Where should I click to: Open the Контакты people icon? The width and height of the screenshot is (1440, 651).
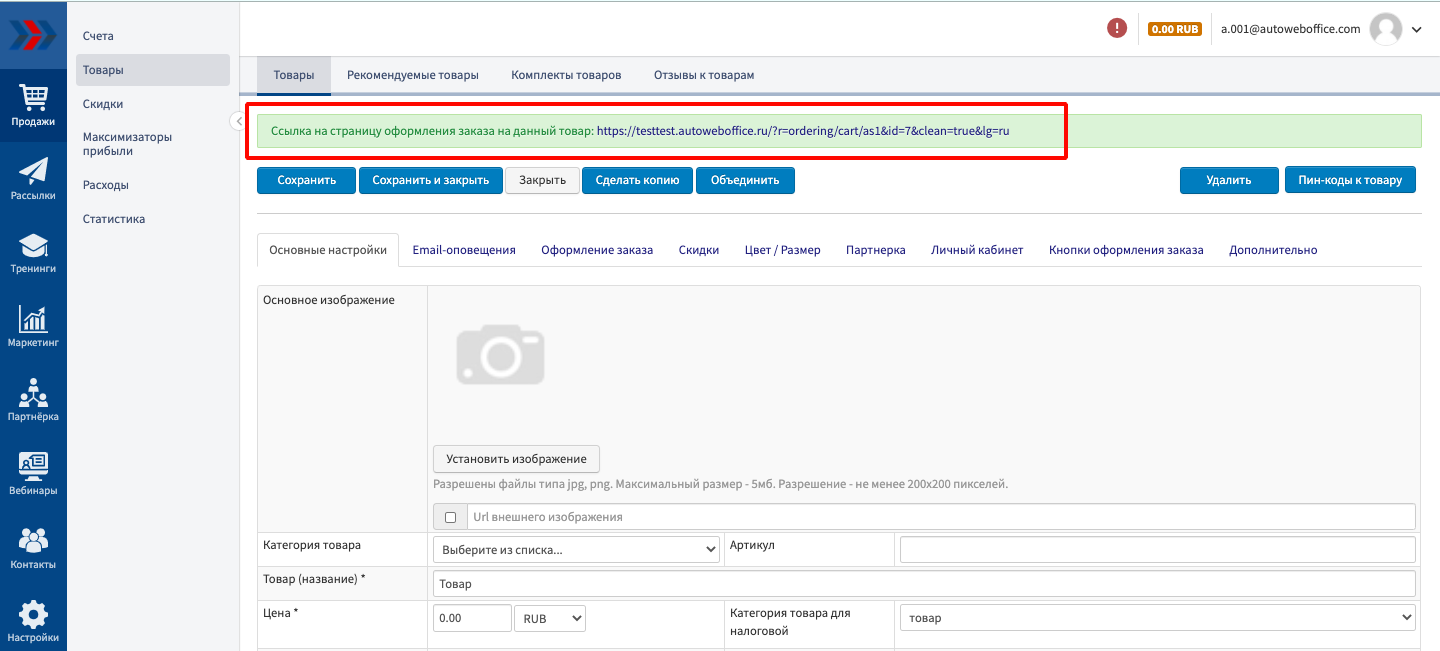[33, 548]
